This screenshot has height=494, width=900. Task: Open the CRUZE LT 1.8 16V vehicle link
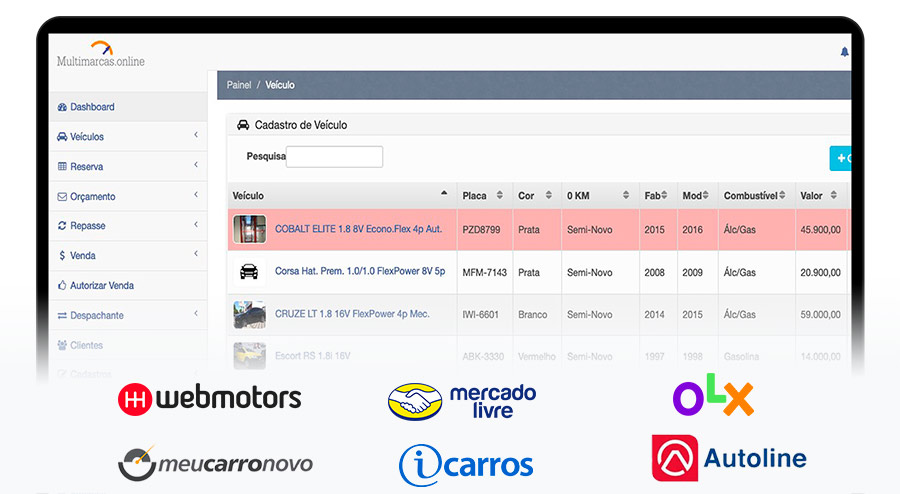coord(352,314)
